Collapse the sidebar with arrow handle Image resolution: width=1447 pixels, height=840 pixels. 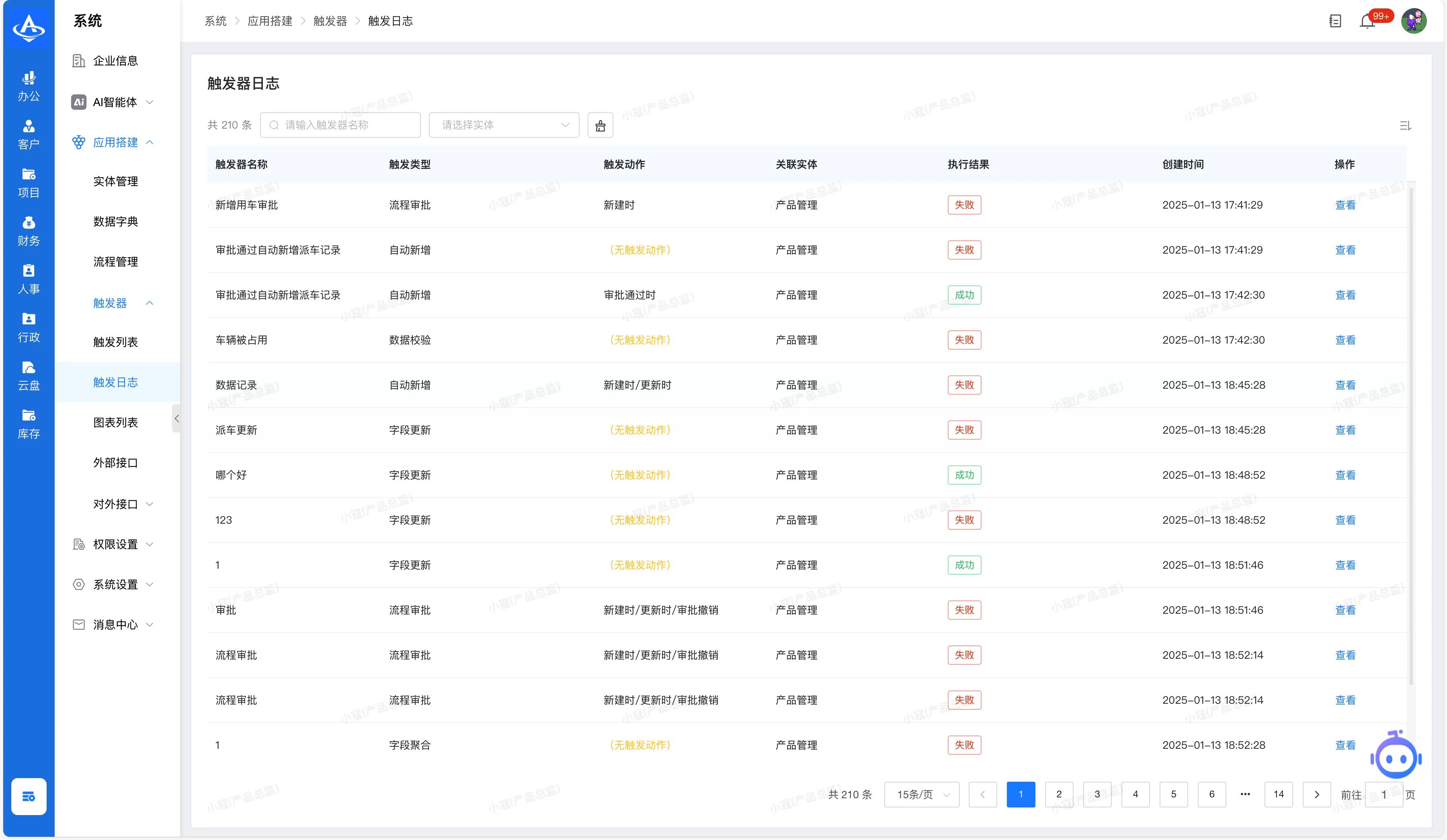point(176,418)
